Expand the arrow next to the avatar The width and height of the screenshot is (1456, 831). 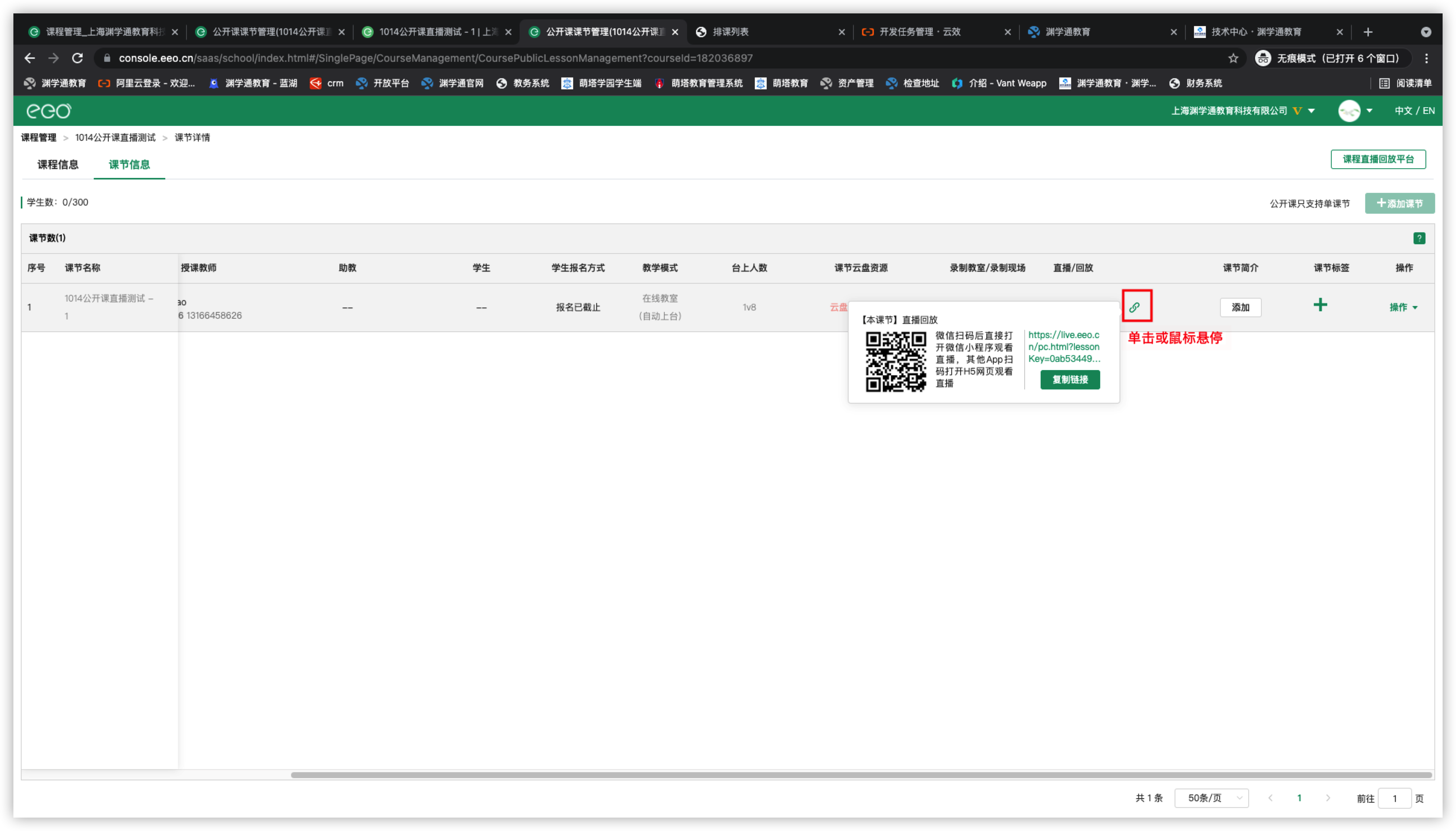tap(1369, 111)
